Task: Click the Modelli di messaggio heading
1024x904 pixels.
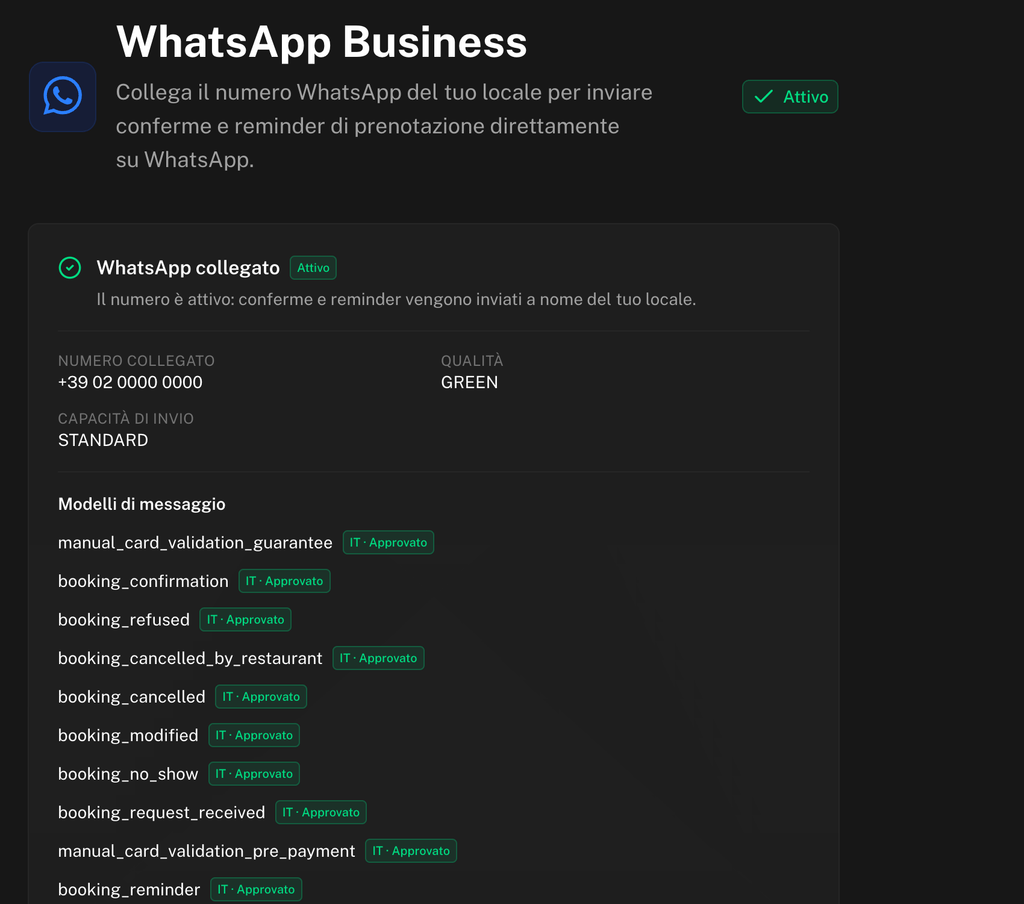Action: 142,504
